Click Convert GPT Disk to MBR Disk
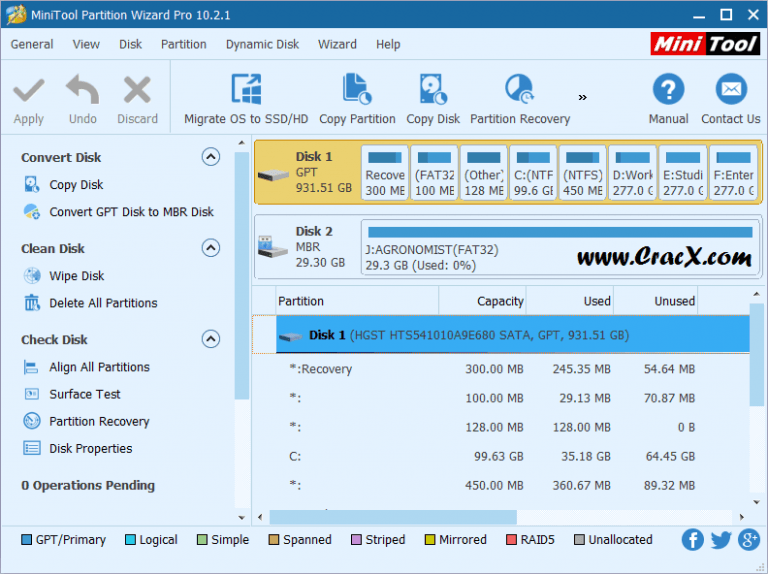The width and height of the screenshot is (768, 574). coord(131,212)
